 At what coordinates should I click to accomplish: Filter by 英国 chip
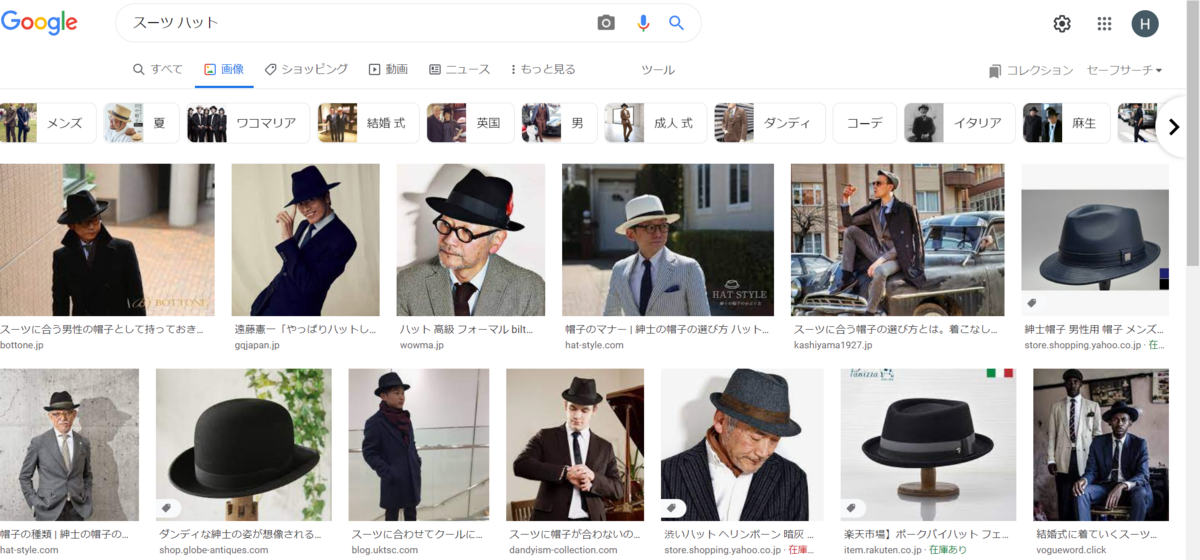coord(470,123)
